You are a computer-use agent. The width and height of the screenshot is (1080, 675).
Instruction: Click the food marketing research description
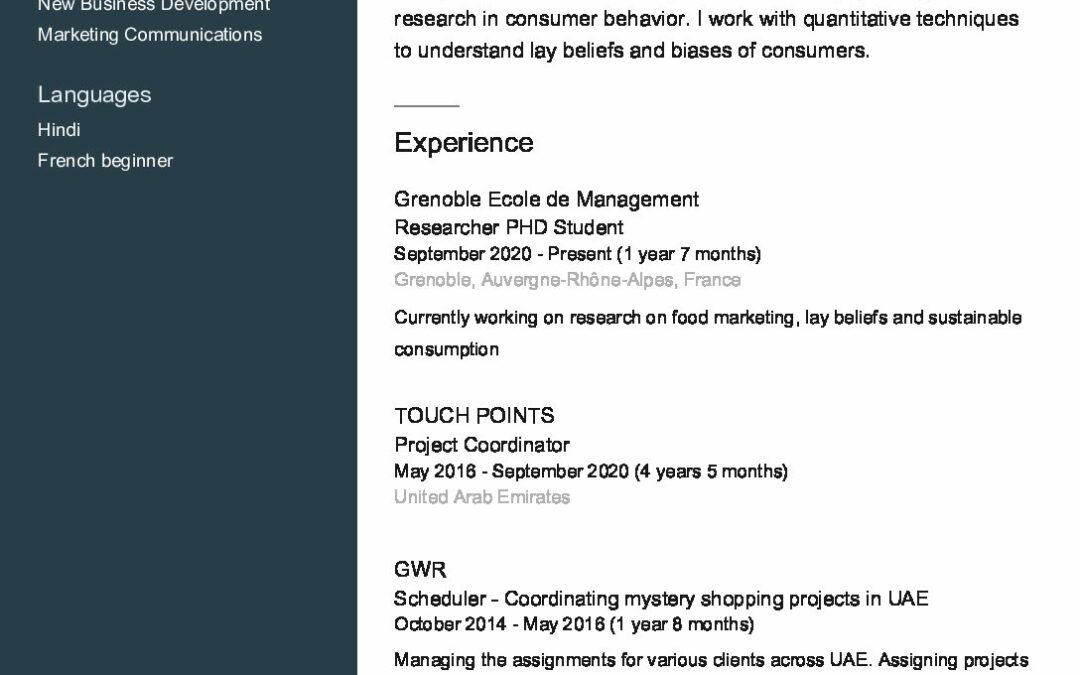[708, 333]
